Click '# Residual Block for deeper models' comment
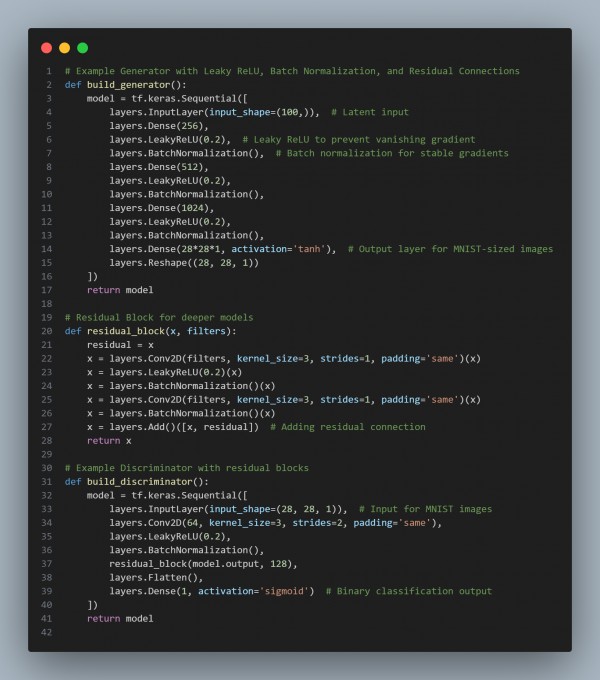 159,317
